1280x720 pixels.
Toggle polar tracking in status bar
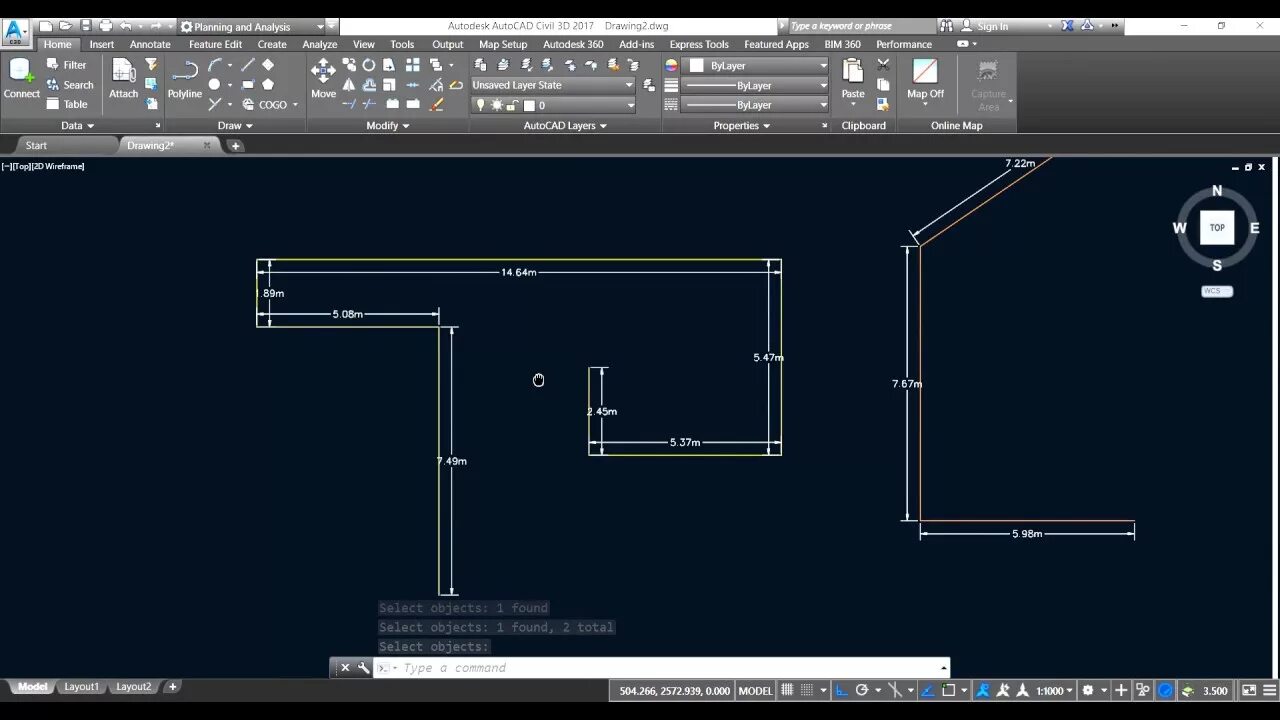coord(862,690)
